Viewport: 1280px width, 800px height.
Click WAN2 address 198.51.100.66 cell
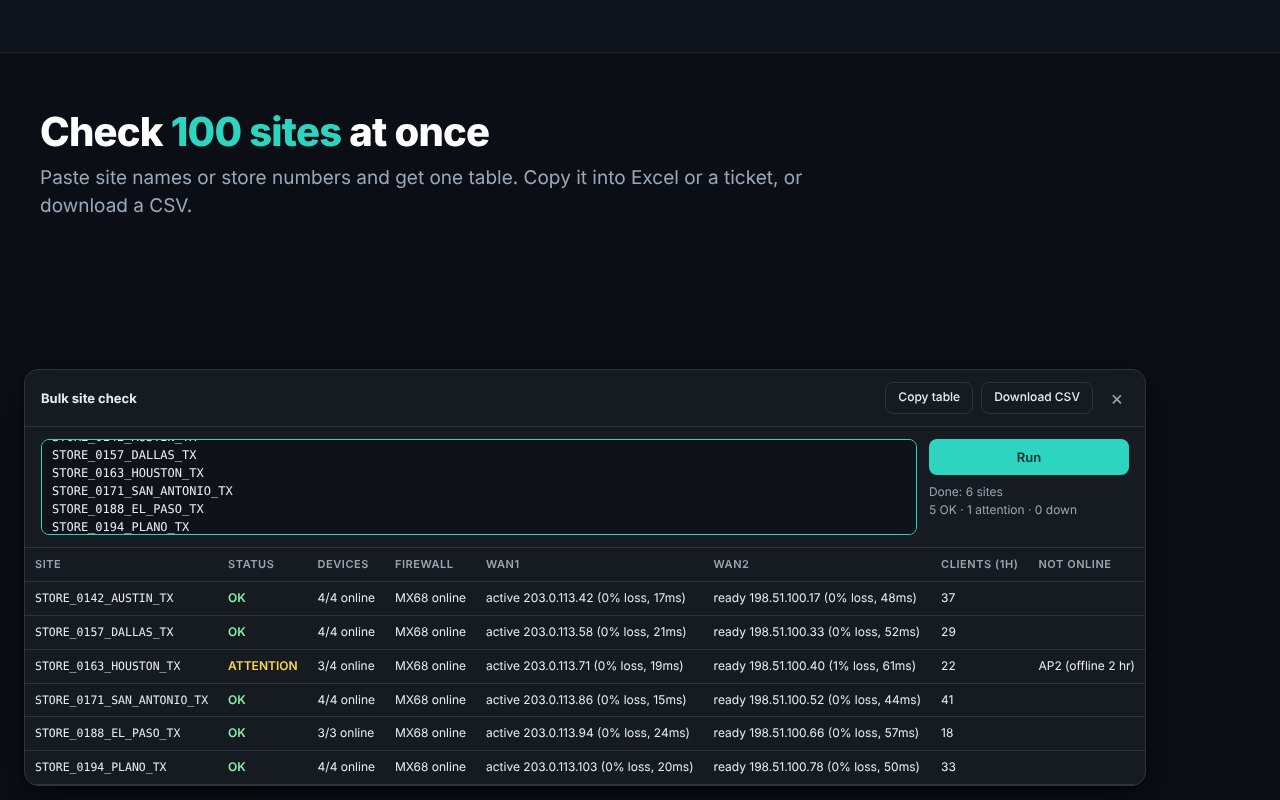[x=816, y=733]
